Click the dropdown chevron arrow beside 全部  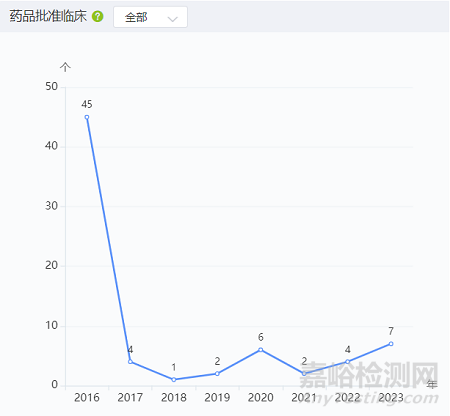172,19
